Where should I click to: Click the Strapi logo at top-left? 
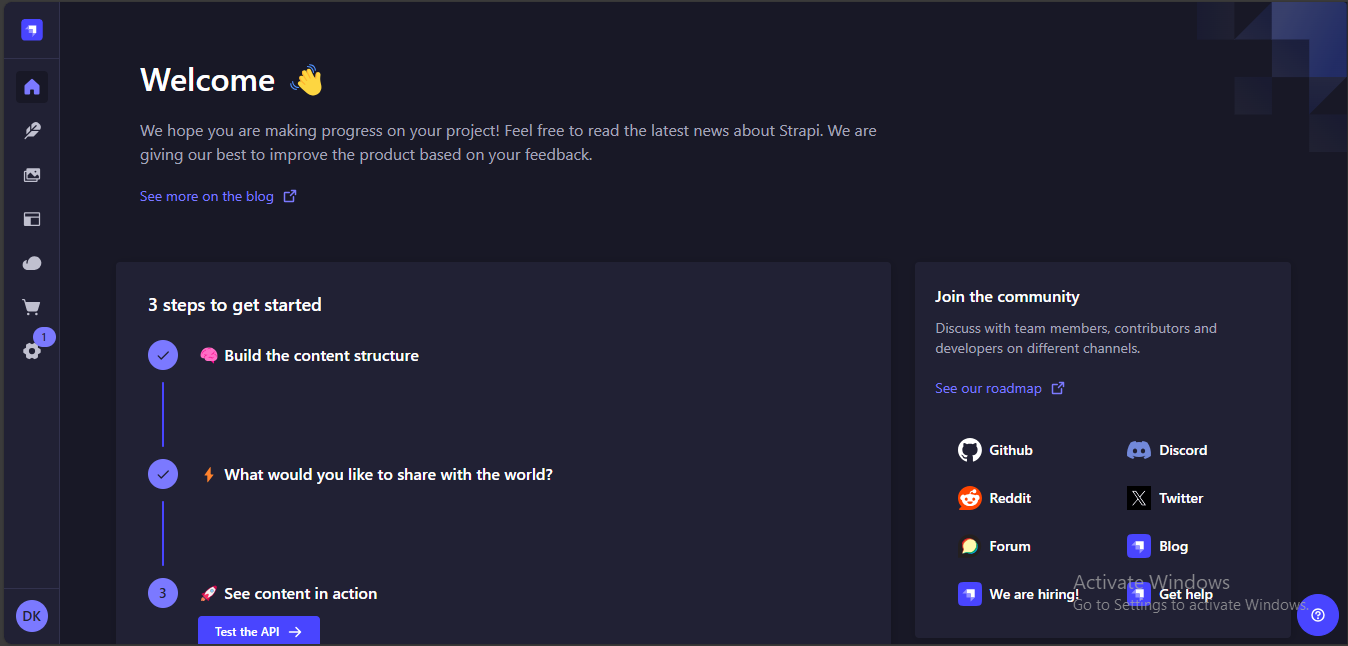pos(32,30)
